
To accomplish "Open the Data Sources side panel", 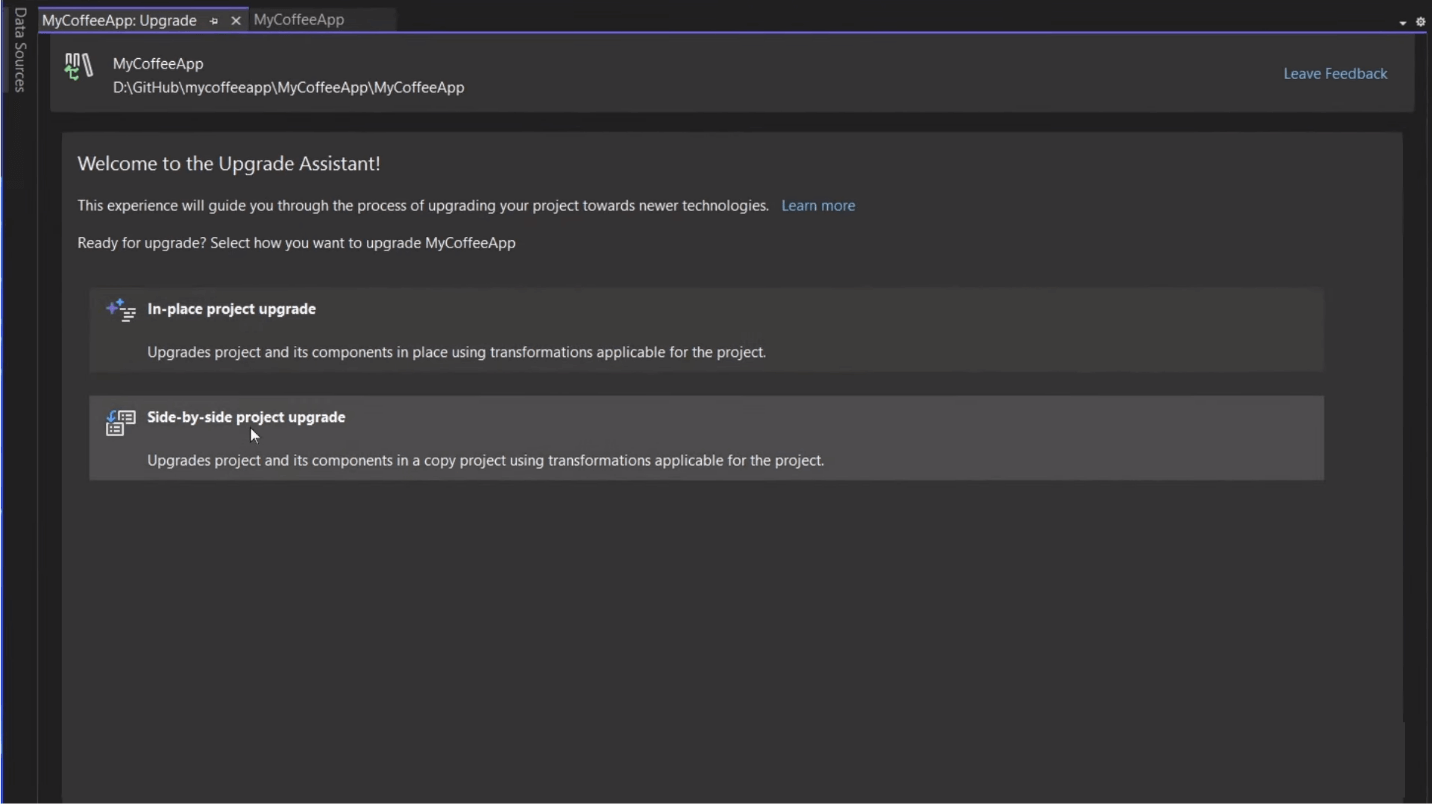I will 19,49.
